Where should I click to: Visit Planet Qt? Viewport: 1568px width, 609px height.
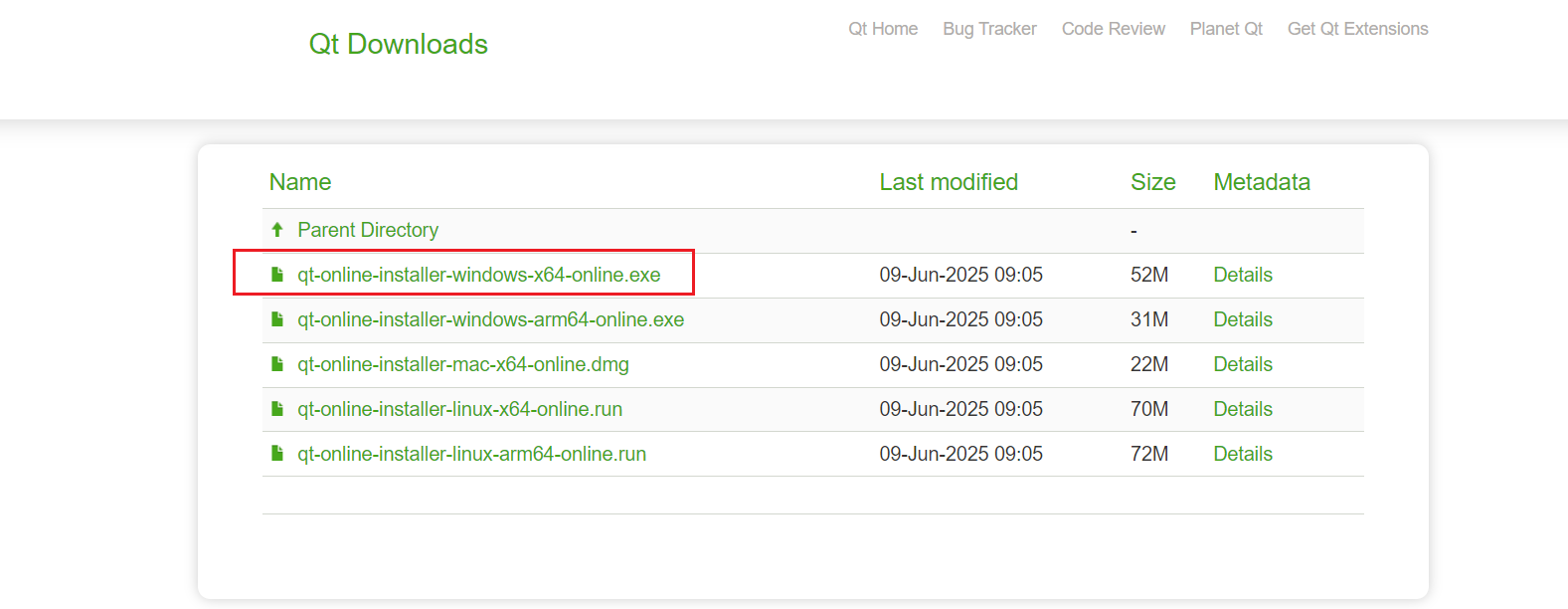coord(1226,29)
